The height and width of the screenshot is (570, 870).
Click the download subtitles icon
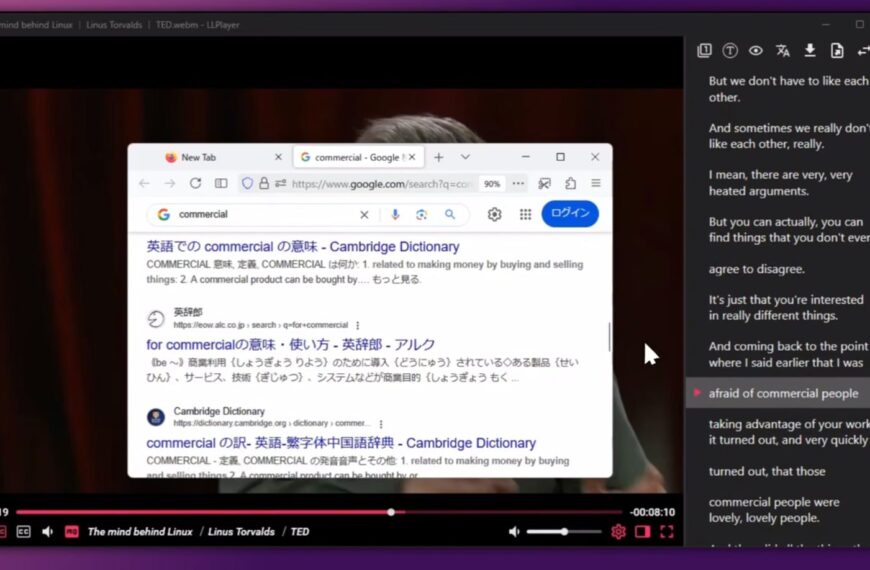810,51
